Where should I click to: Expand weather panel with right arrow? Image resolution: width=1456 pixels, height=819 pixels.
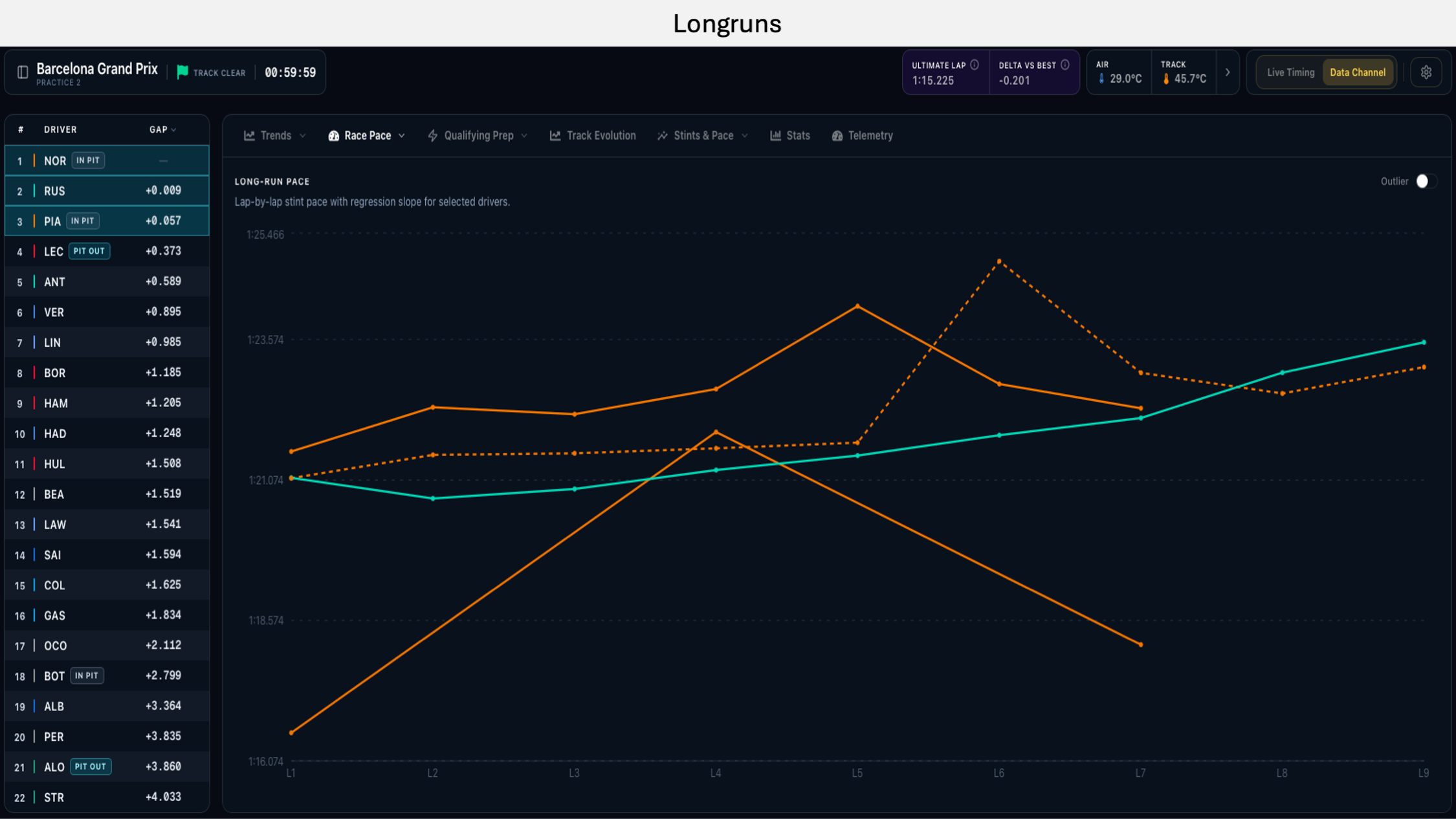(1228, 72)
